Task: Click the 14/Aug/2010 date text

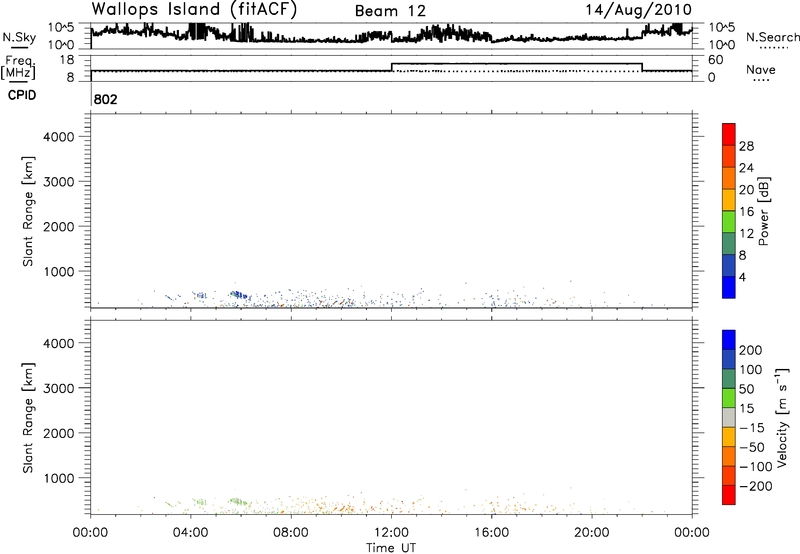Action: (638, 9)
